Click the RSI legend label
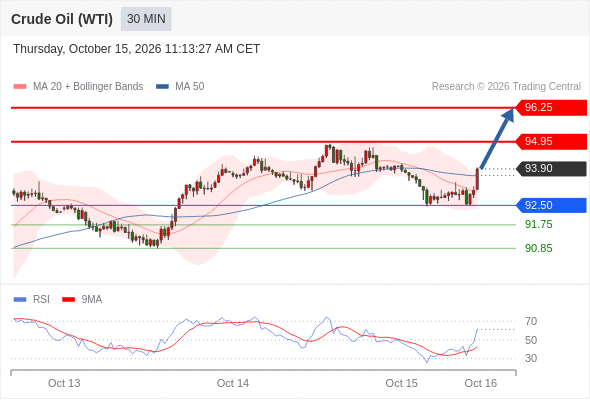Viewport: 590px width, 400px height. pos(41,300)
